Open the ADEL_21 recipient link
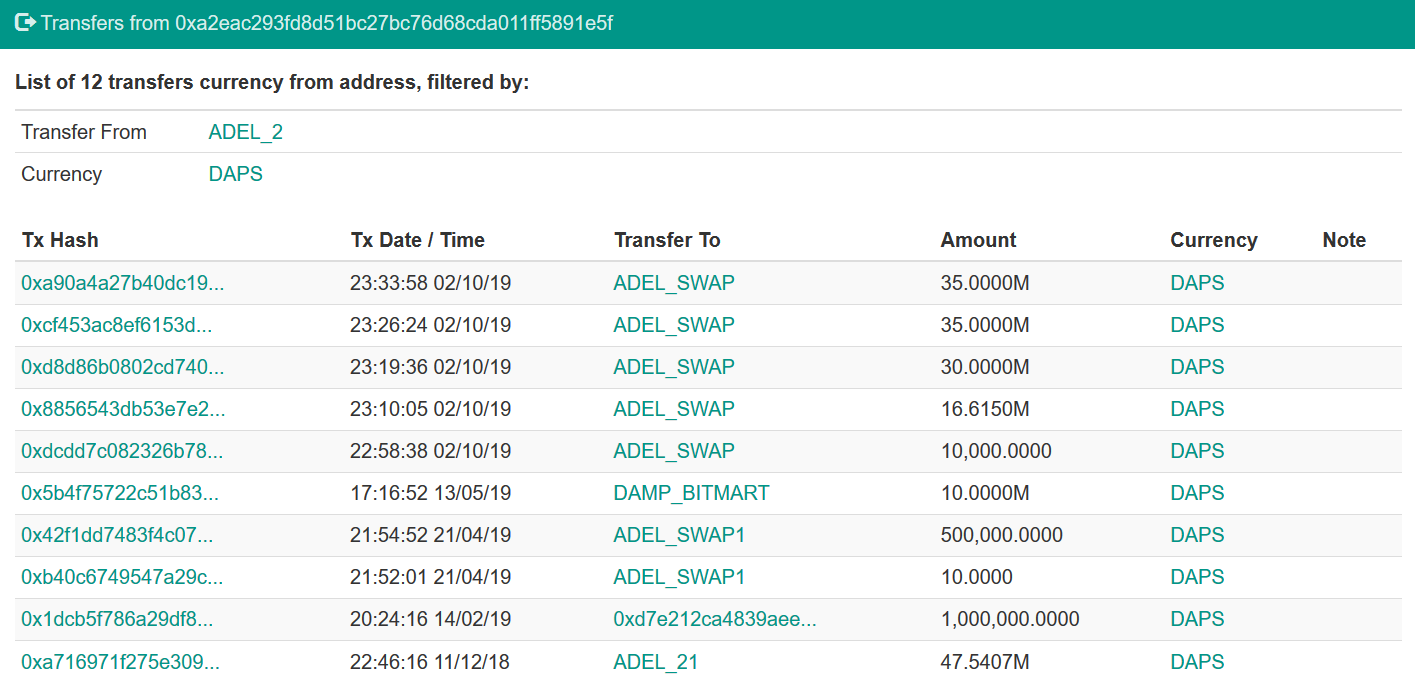 coord(656,661)
